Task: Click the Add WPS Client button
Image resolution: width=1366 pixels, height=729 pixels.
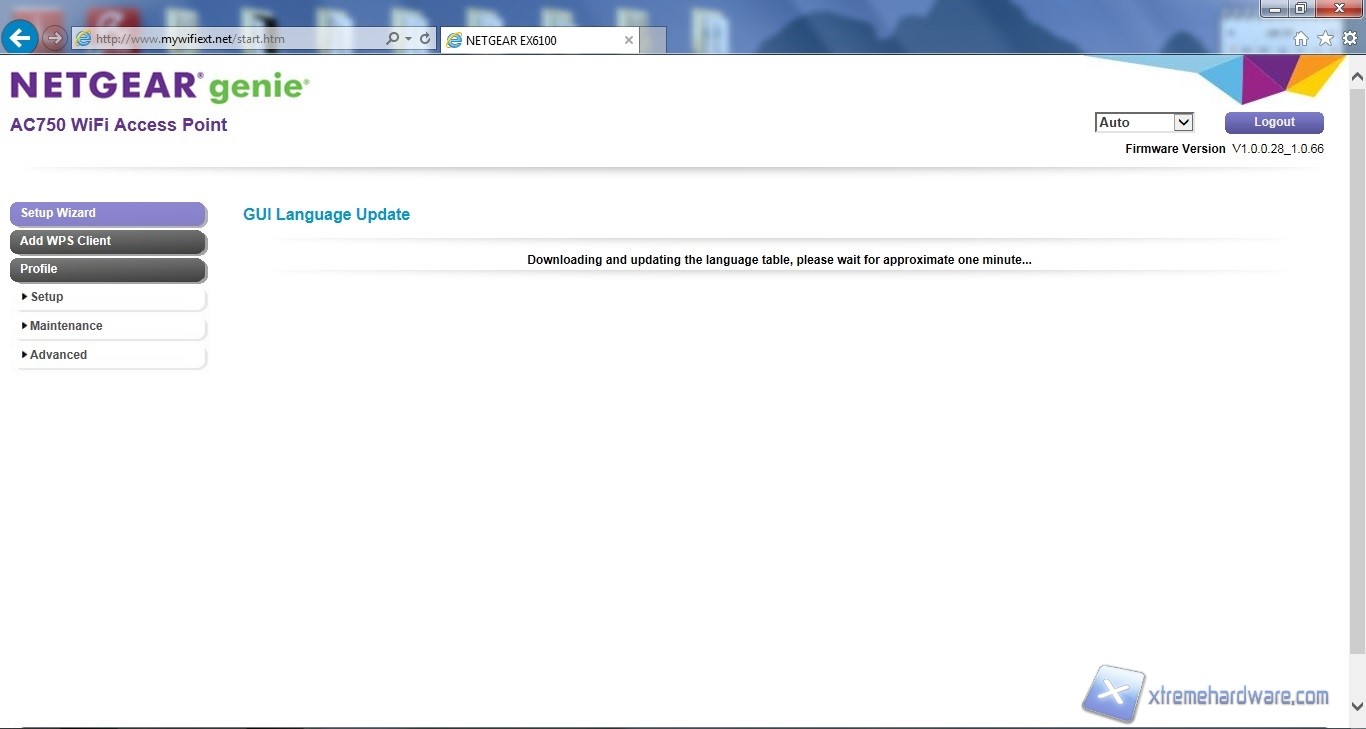Action: pos(107,241)
